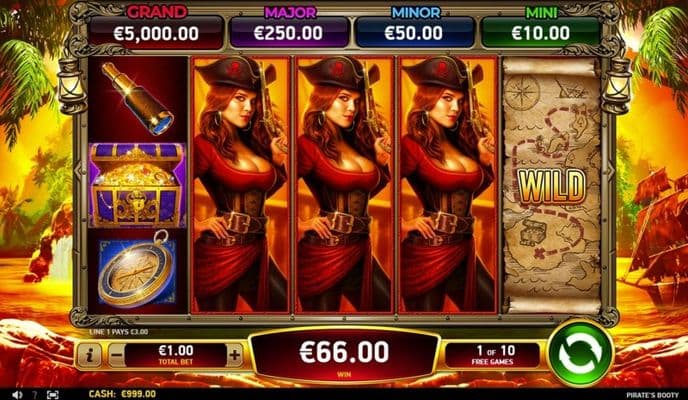Toggle fullscreen mode
Viewport: 688px width, 400px height.
(52, 394)
